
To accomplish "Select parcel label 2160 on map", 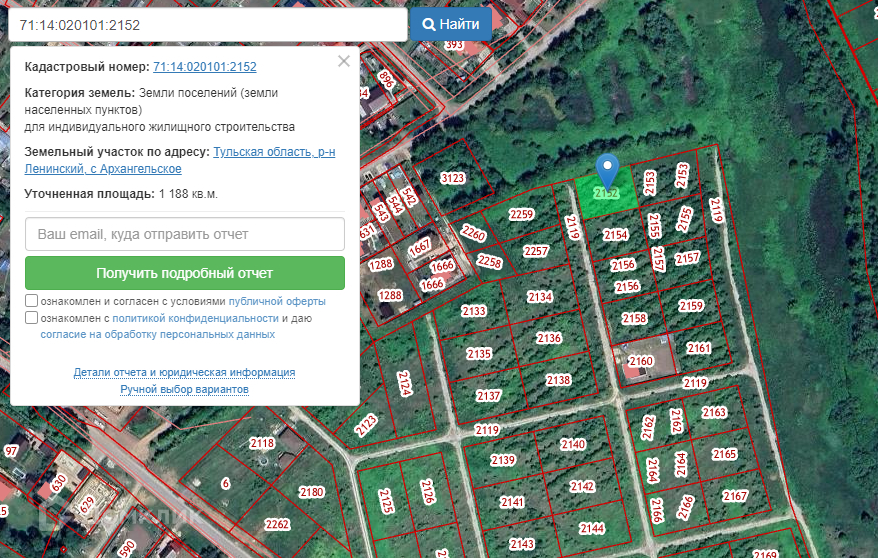I will (641, 361).
